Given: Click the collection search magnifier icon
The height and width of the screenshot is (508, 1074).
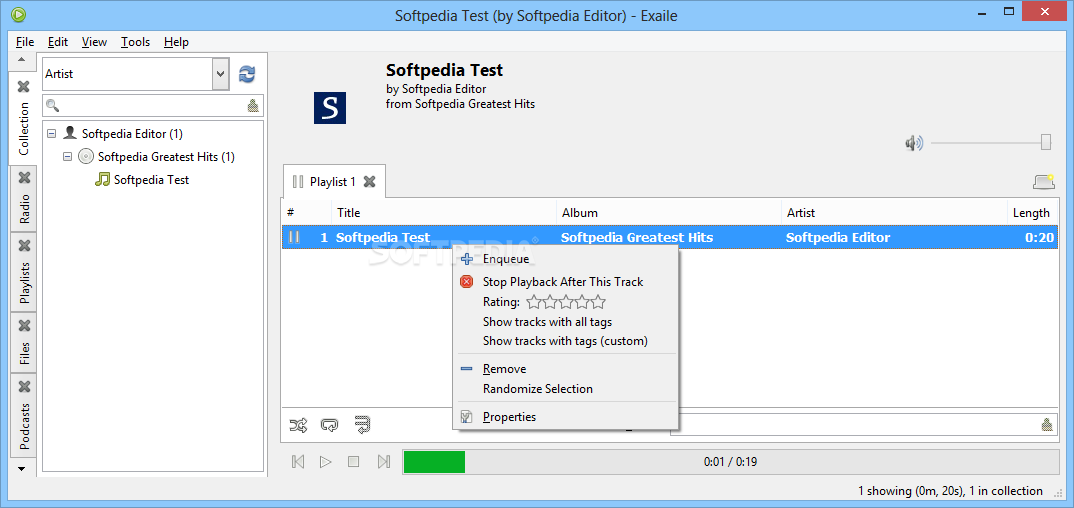Looking at the screenshot, I should [52, 105].
